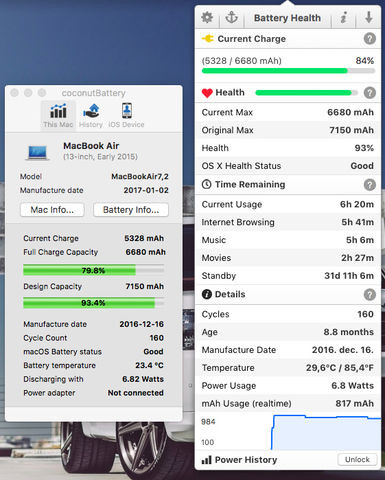Open Battery Health settings gear icon
Screen dimensions: 385x480
207,17
